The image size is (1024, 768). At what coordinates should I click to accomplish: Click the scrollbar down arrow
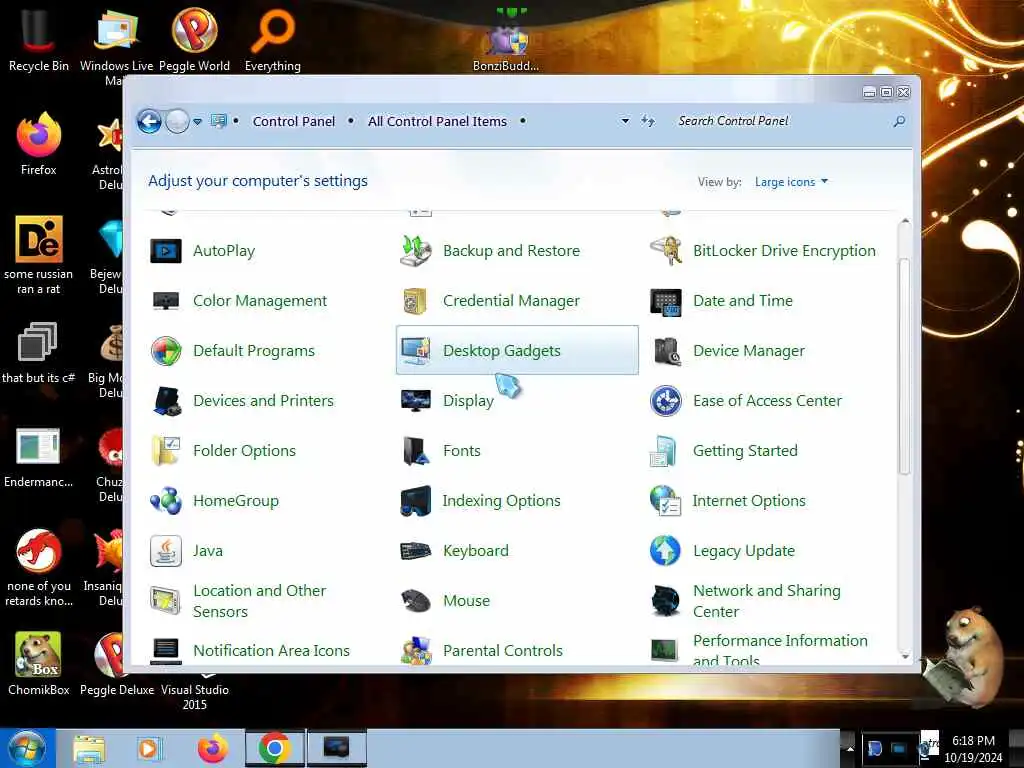click(x=904, y=656)
